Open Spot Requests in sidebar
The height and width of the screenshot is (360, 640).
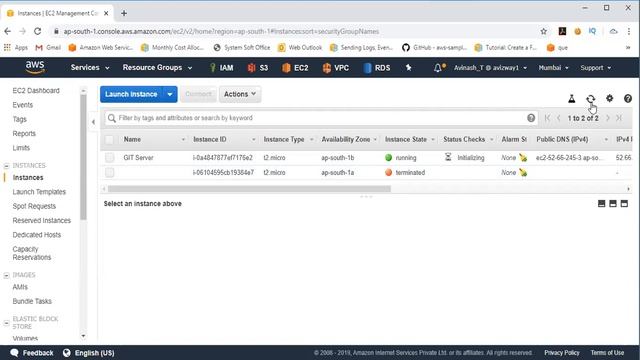[x=34, y=206]
